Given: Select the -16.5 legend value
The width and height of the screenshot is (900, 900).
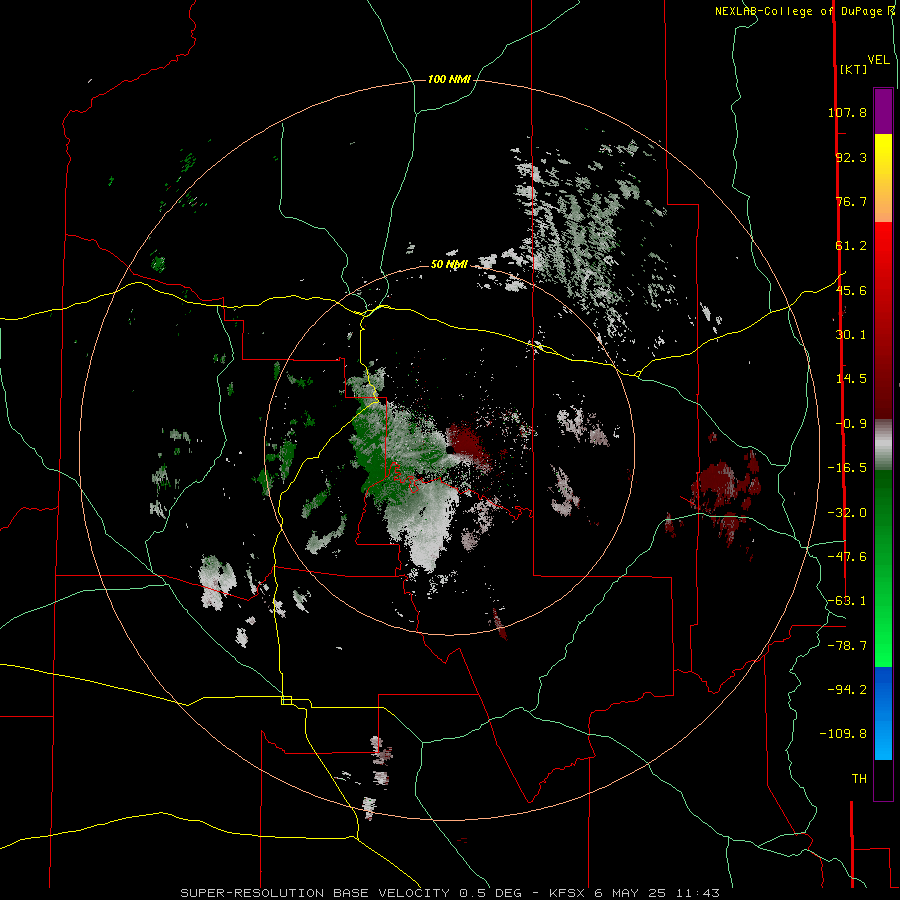Looking at the screenshot, I should (847, 468).
